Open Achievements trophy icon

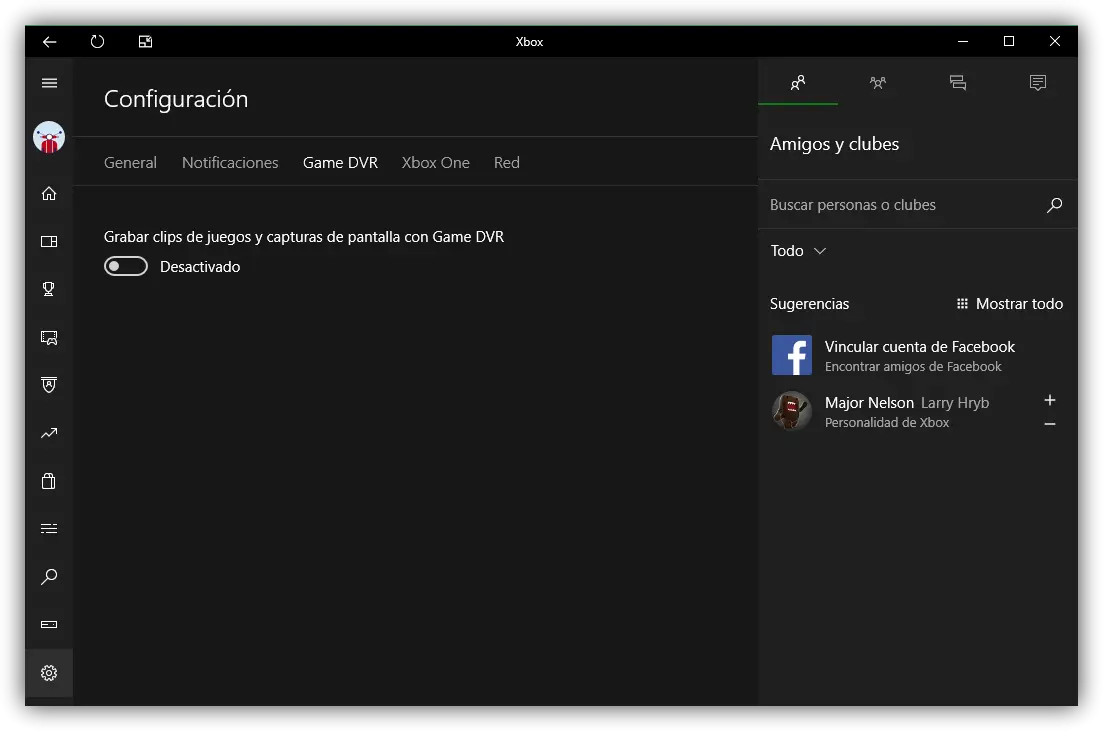[x=49, y=289]
